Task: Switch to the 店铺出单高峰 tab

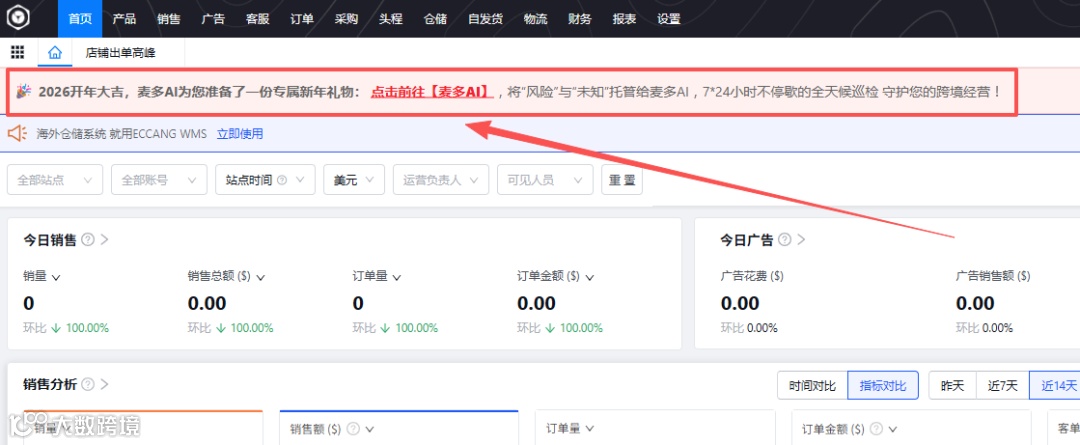Action: tap(119, 52)
